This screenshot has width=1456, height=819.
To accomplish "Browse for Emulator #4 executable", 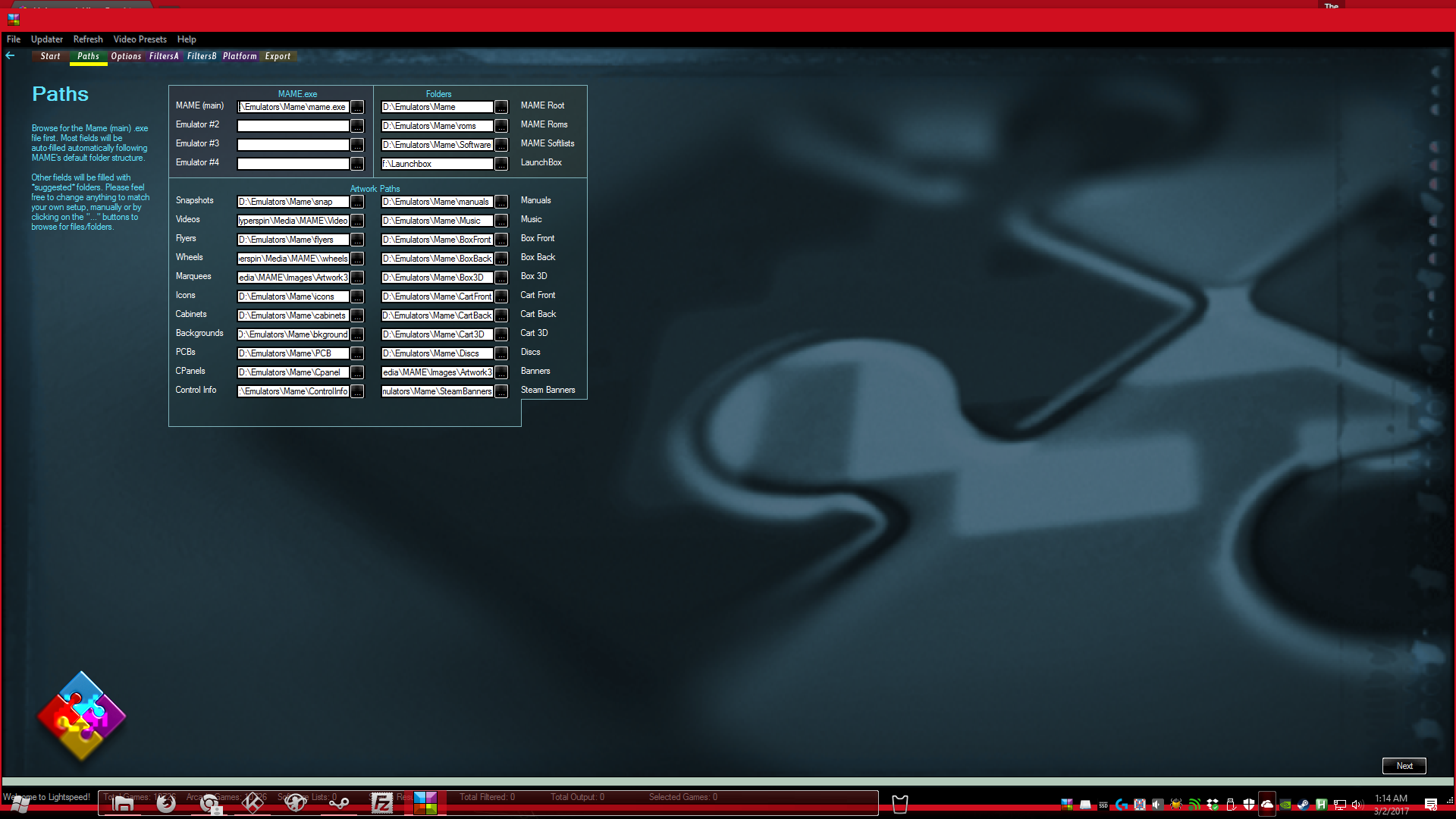I will point(357,164).
